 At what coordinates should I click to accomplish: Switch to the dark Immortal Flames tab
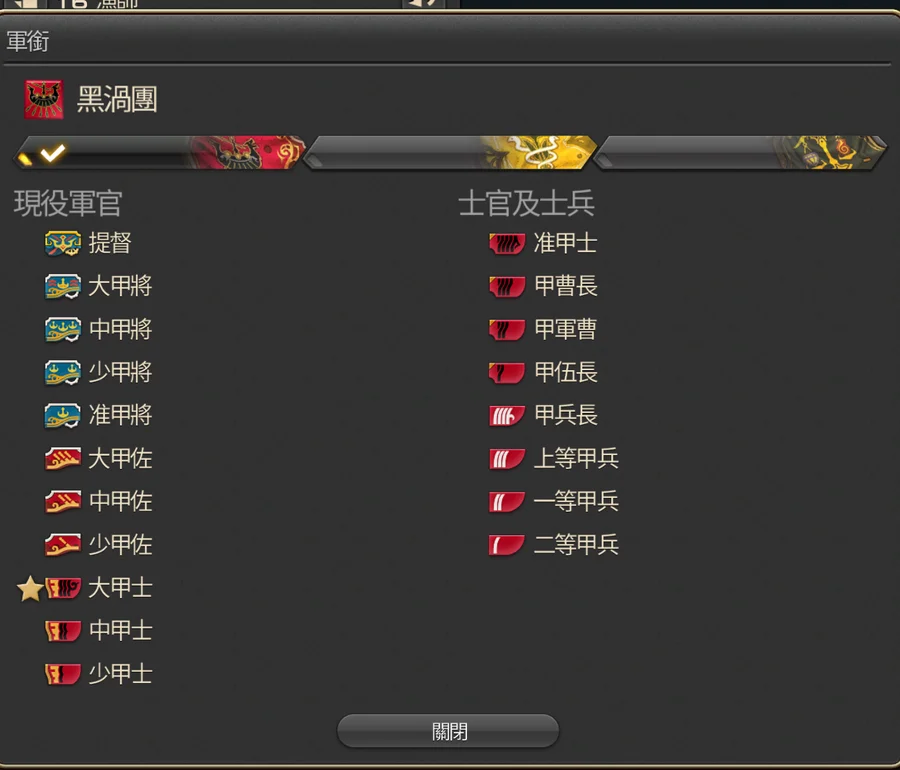(740, 153)
